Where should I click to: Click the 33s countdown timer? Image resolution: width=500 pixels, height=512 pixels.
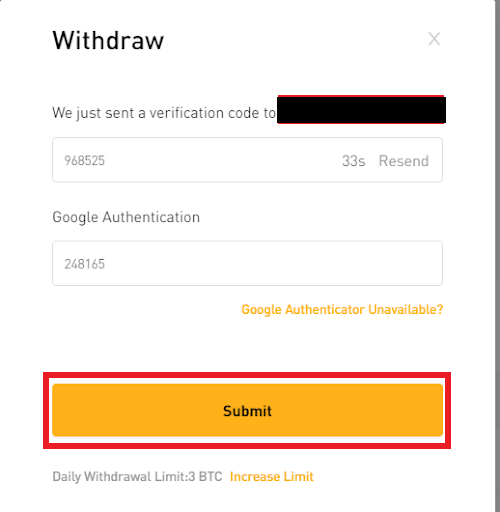click(353, 161)
